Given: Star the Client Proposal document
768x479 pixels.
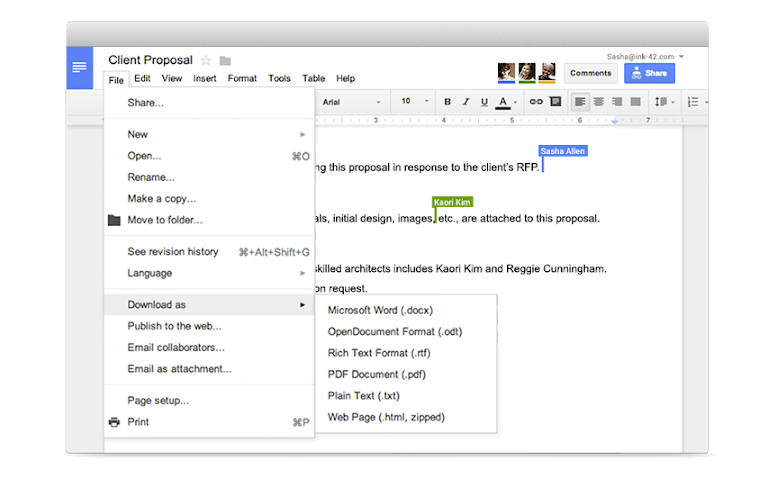Looking at the screenshot, I should tap(206, 60).
